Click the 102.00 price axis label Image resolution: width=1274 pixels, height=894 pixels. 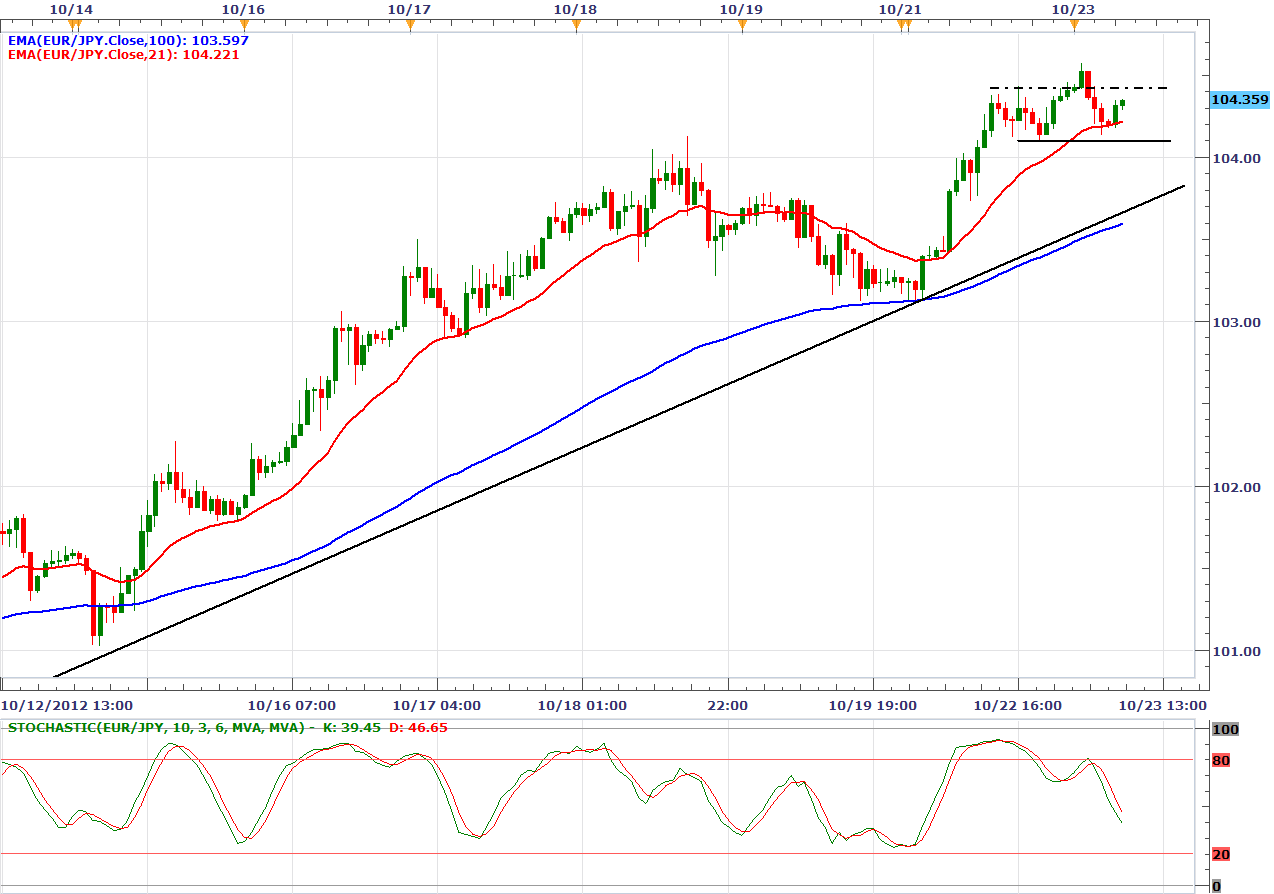pyautogui.click(x=1238, y=488)
